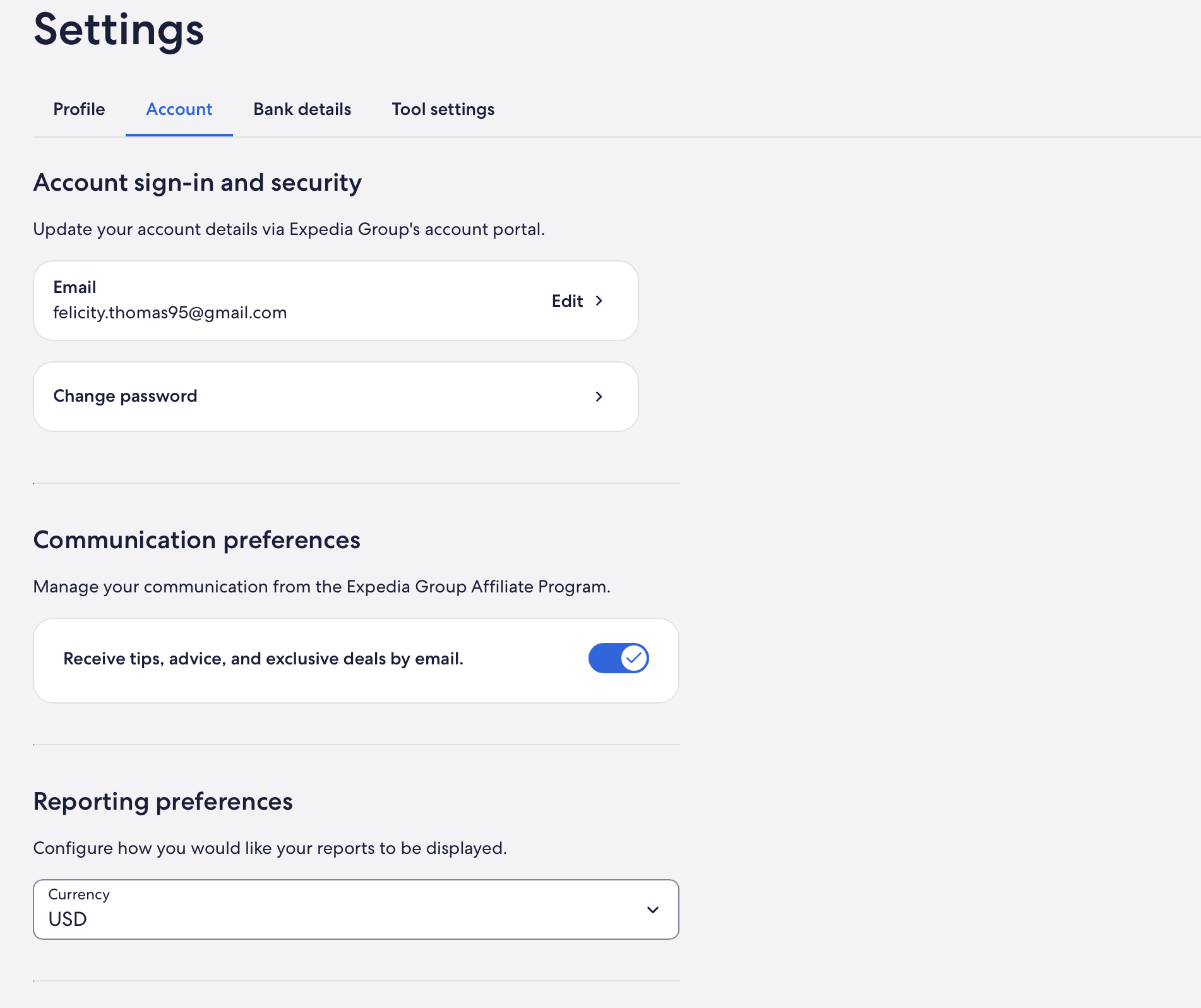Click the Reporting preferences heading
This screenshot has width=1201, height=1008.
163,801
